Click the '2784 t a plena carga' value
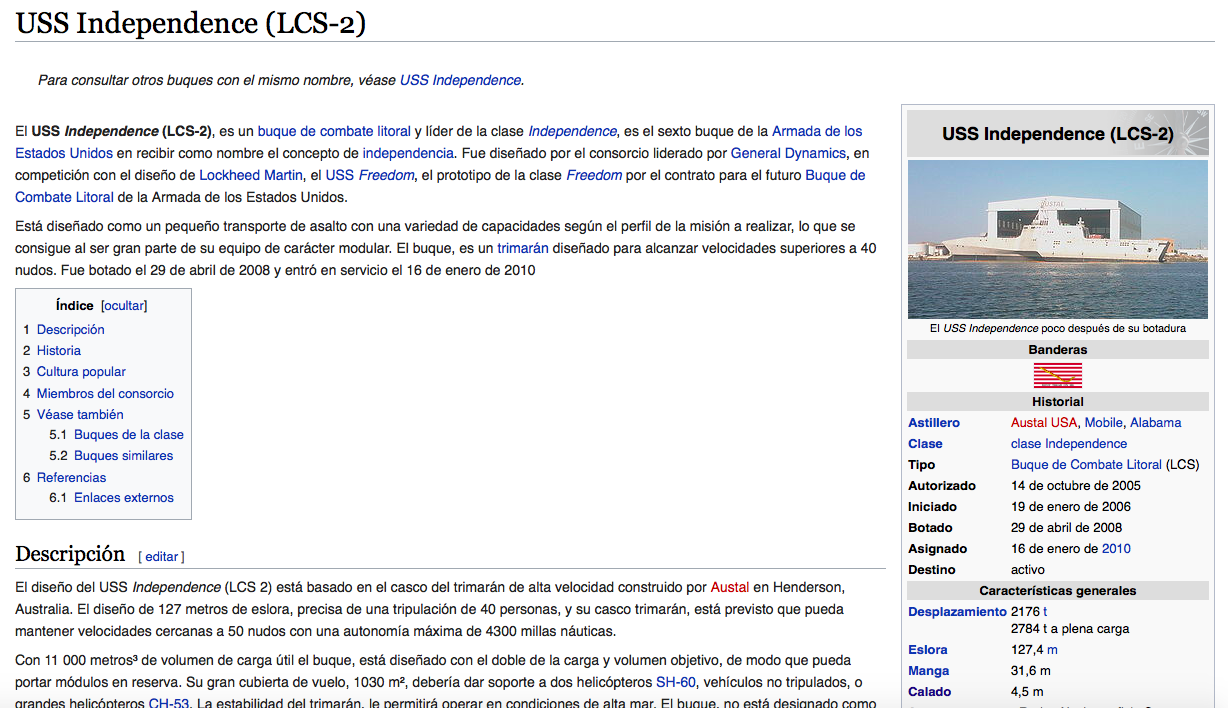Screen dimensions: 1228x708 (x=1070, y=629)
